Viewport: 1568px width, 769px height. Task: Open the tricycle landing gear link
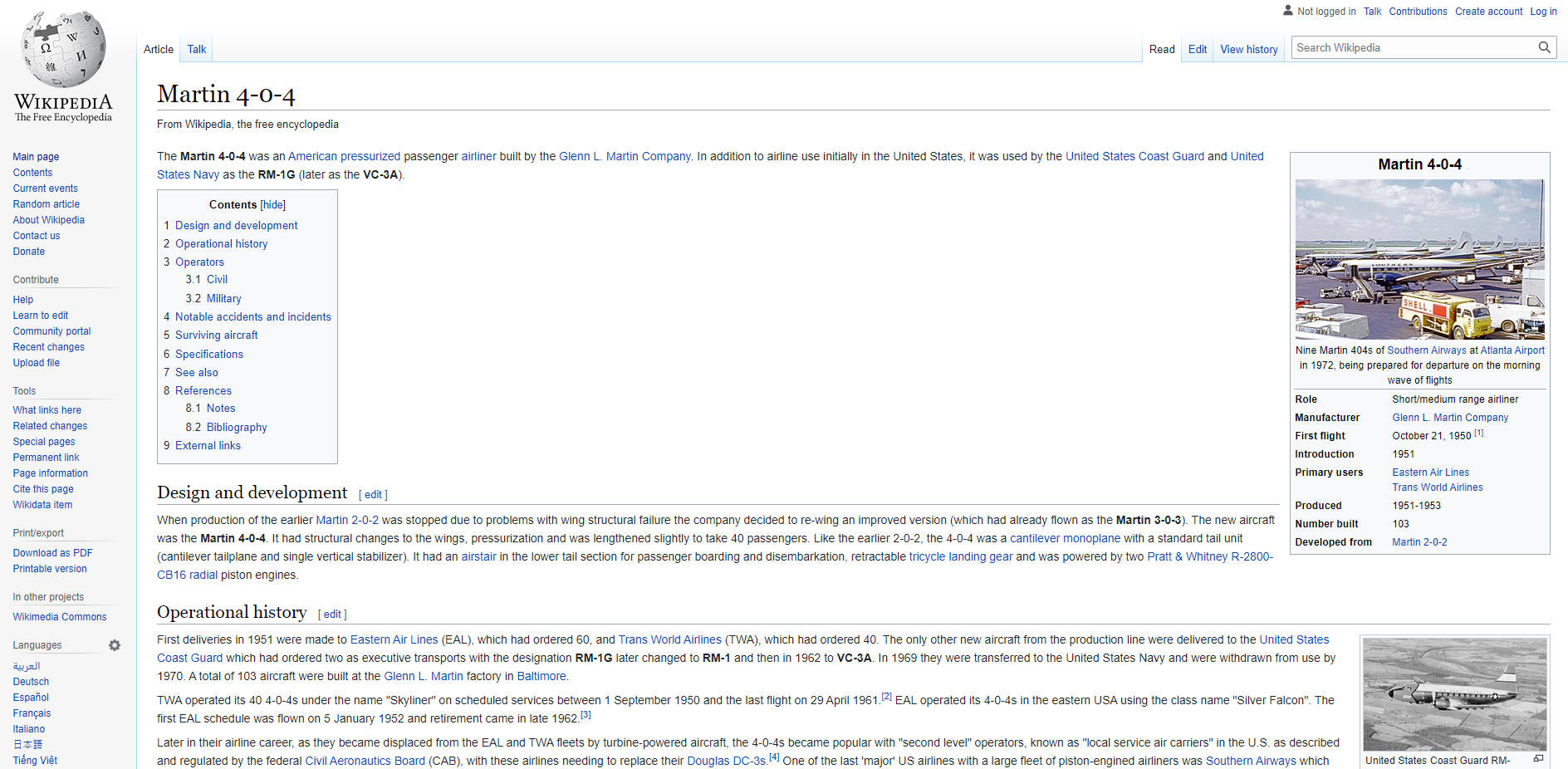961,557
